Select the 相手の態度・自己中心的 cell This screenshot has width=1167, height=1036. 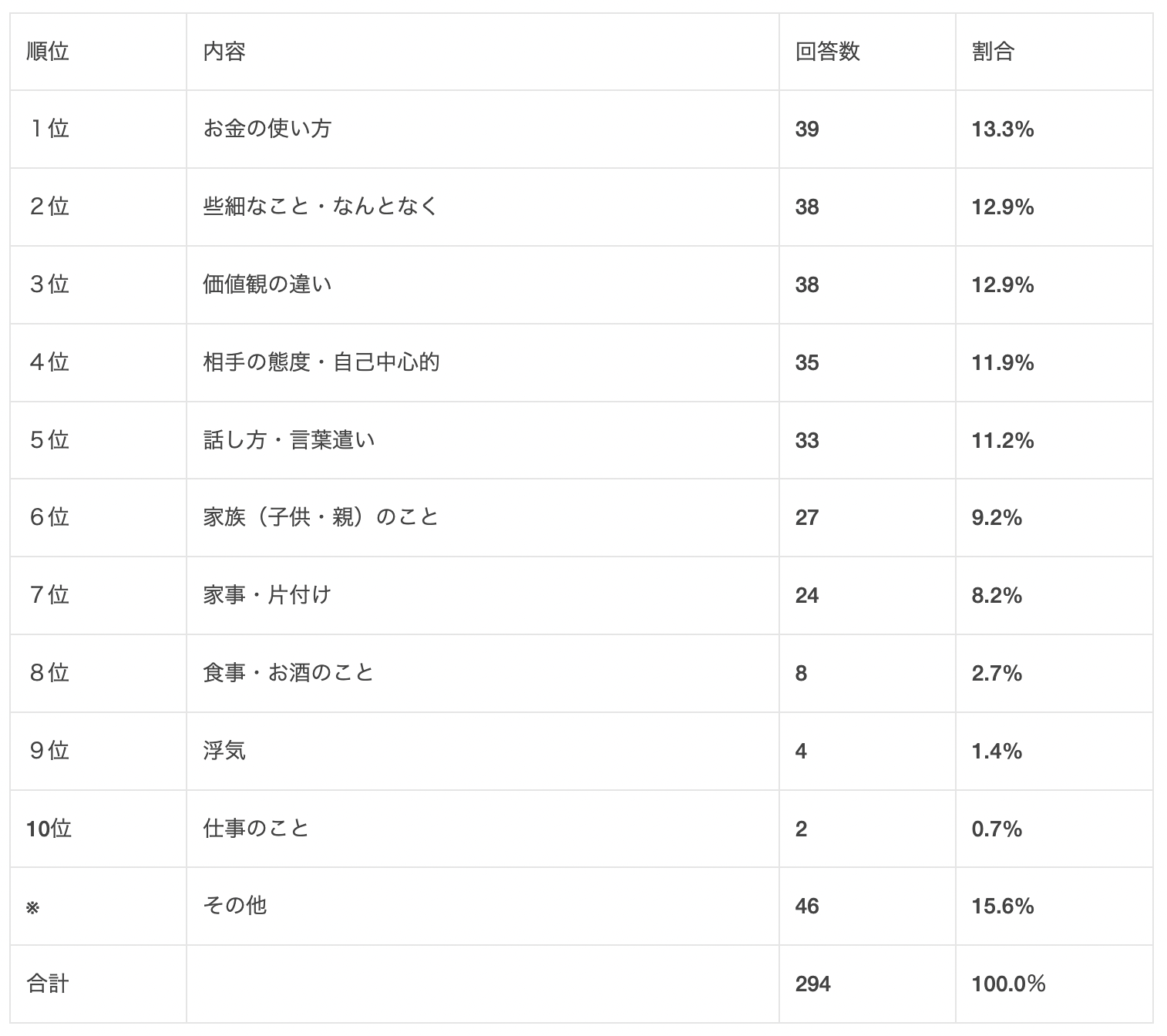point(321,362)
